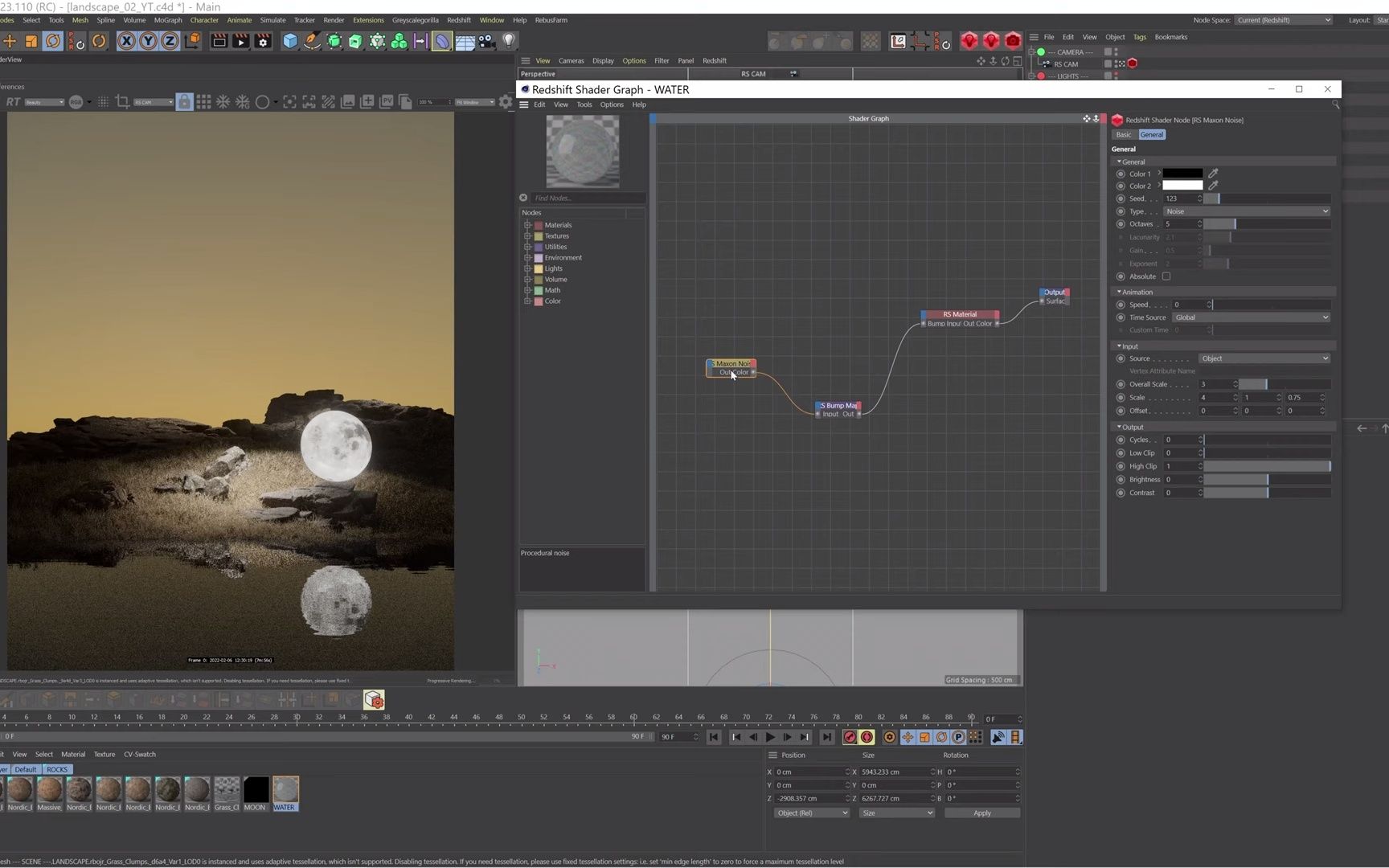1389x868 pixels.
Task: Activate the Scale tool
Action: point(31,41)
